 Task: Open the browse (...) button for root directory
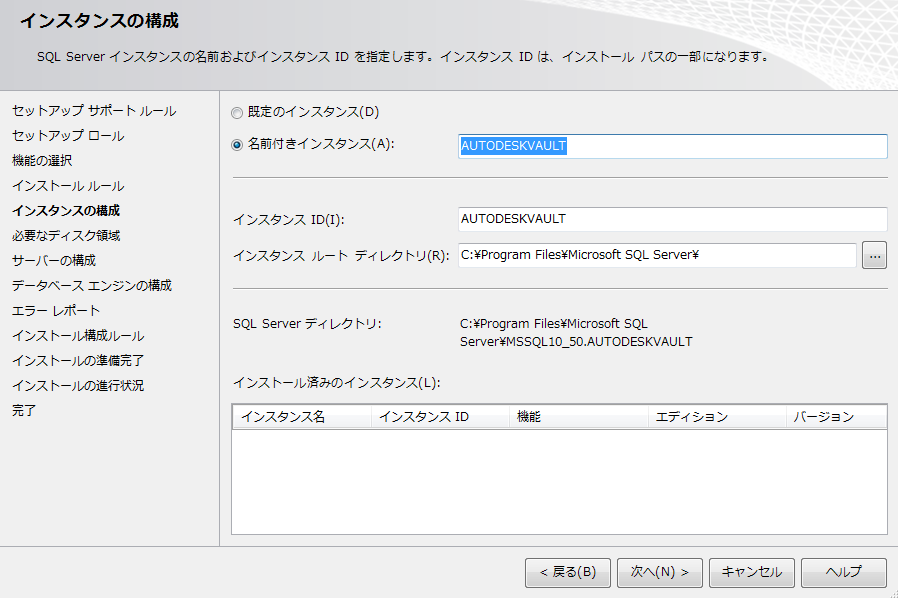pyautogui.click(x=874, y=254)
